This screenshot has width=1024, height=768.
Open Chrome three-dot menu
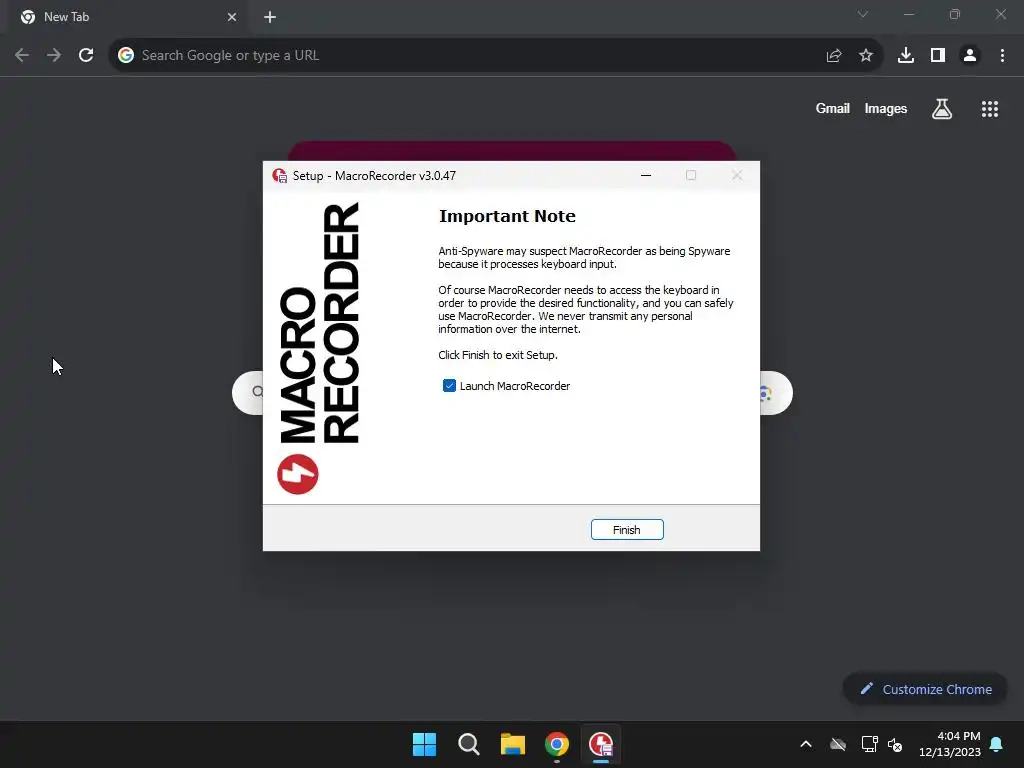(1002, 56)
